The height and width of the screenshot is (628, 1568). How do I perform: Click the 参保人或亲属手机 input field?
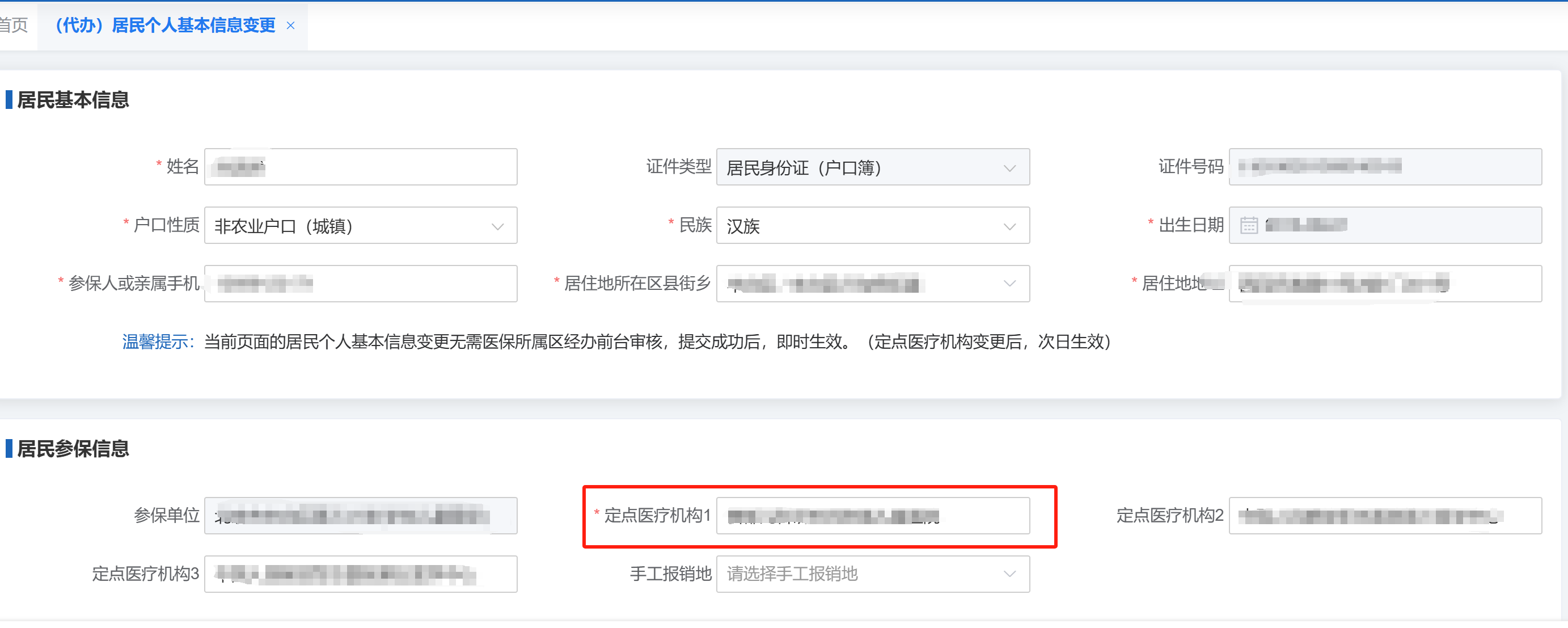click(360, 284)
